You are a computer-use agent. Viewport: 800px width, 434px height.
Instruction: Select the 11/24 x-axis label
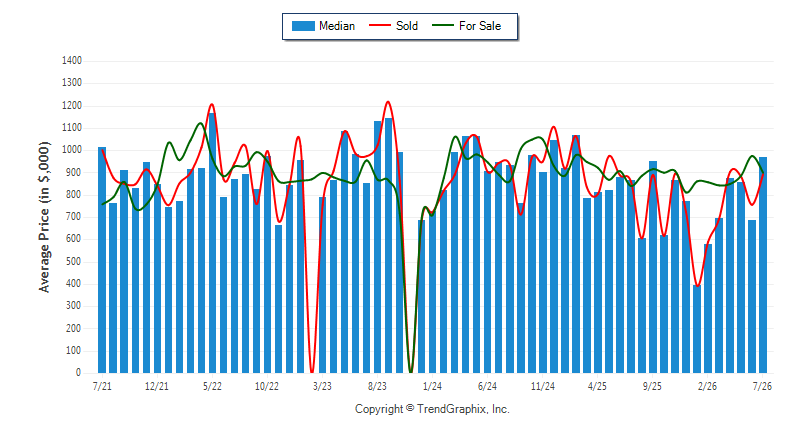point(542,386)
